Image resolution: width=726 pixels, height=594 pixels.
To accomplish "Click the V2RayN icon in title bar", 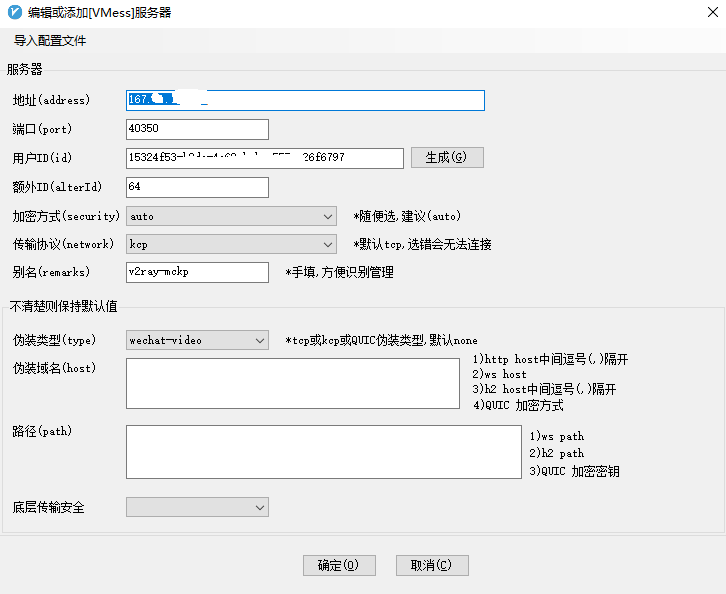I will point(13,13).
